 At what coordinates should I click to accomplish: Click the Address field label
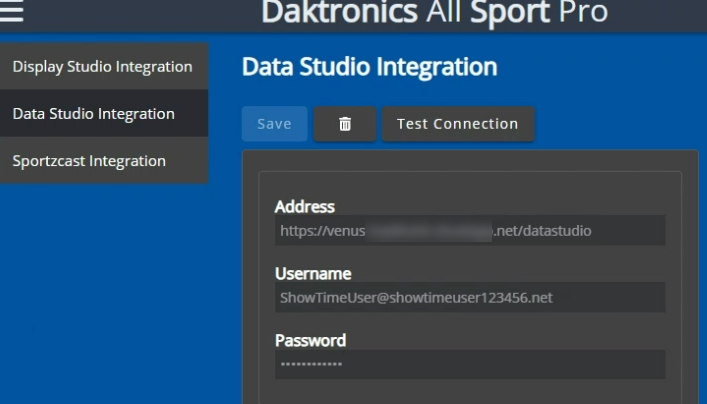305,207
